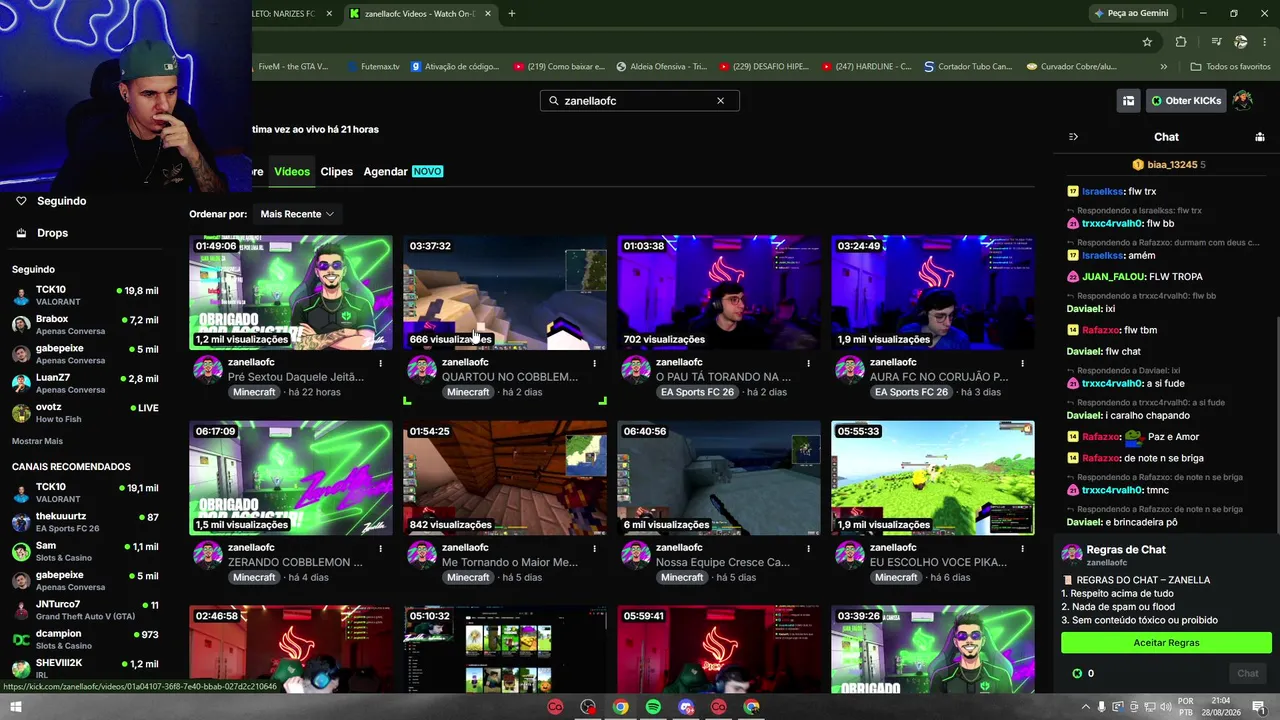The height and width of the screenshot is (720, 1280).
Task: Open the Cortador Tubo Can bookmark
Action: point(968,67)
